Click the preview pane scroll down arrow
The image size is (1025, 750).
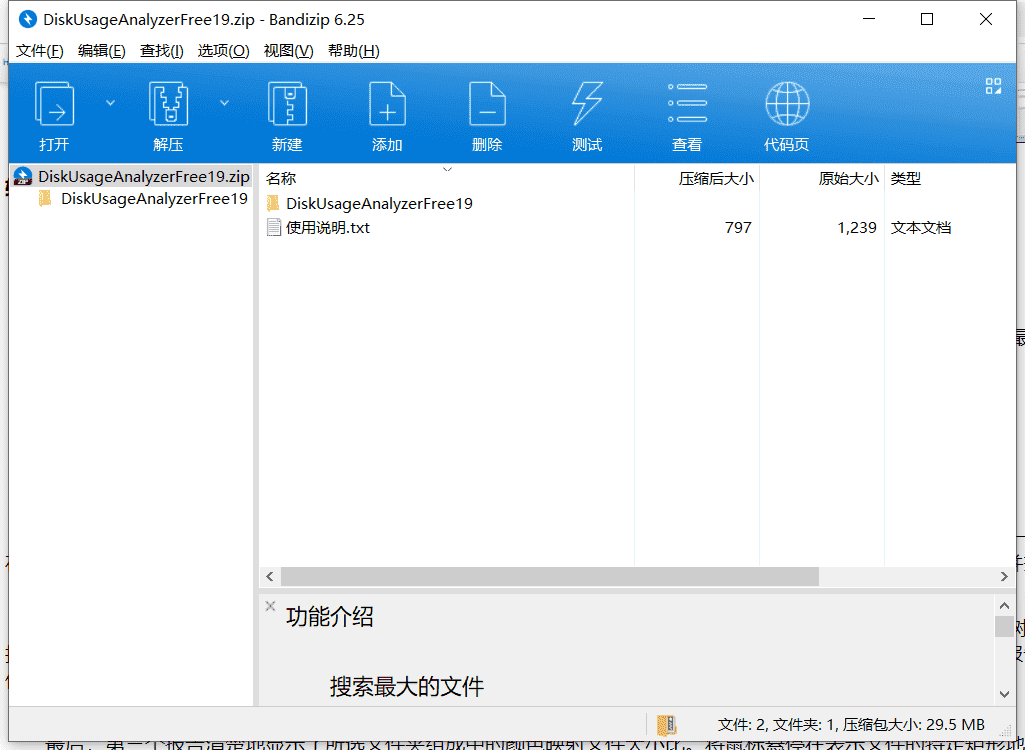pos(1004,694)
